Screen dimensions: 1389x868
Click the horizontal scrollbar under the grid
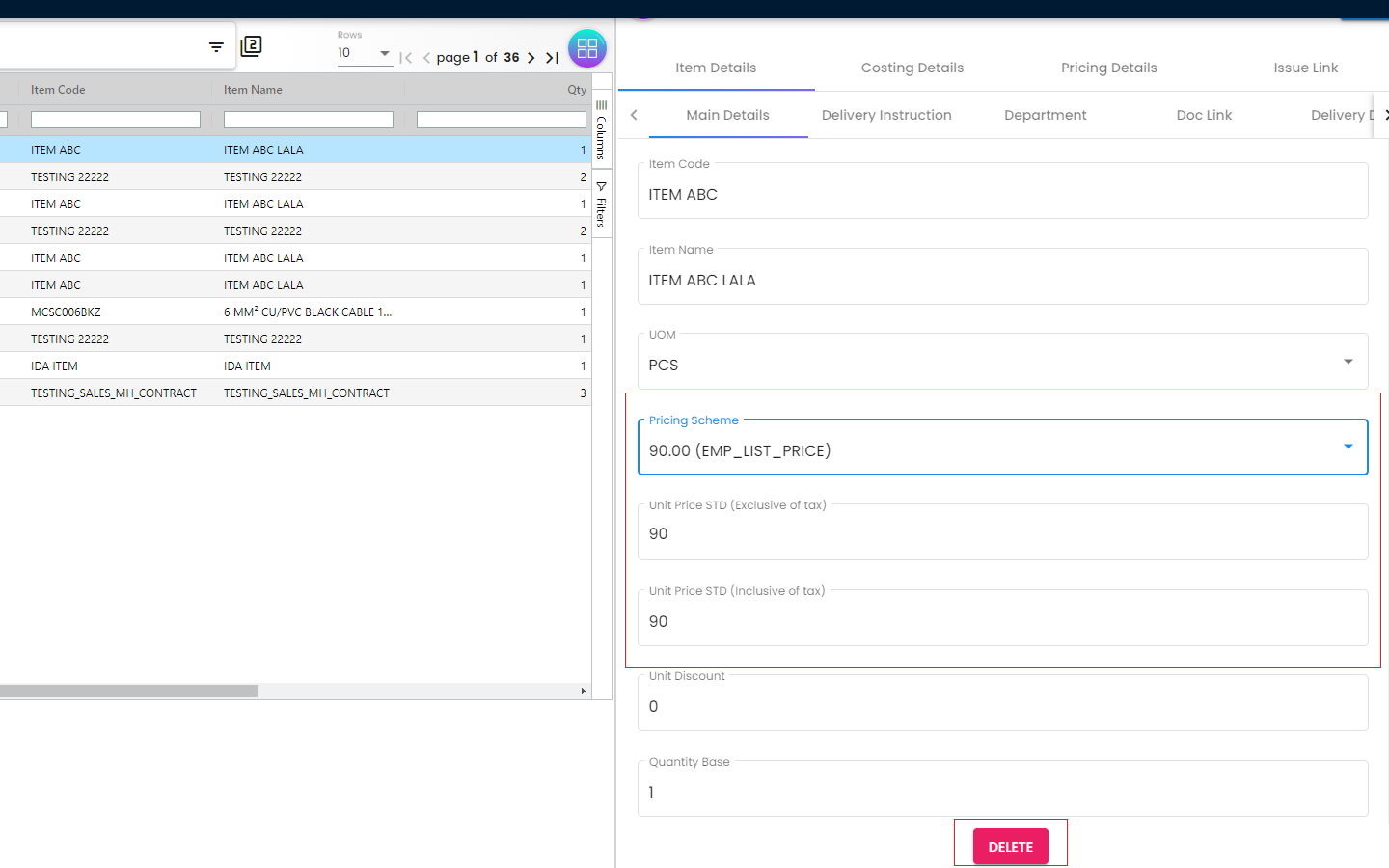coord(128,692)
